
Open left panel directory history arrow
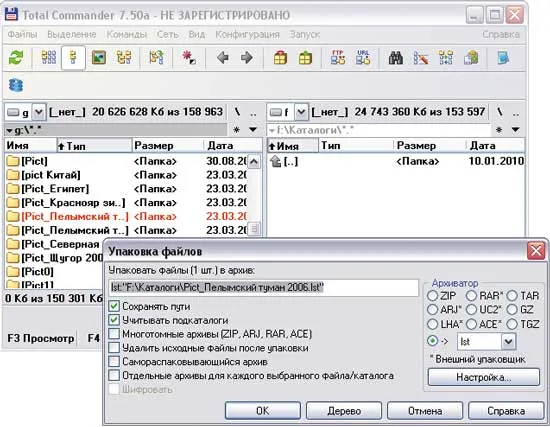click(253, 130)
